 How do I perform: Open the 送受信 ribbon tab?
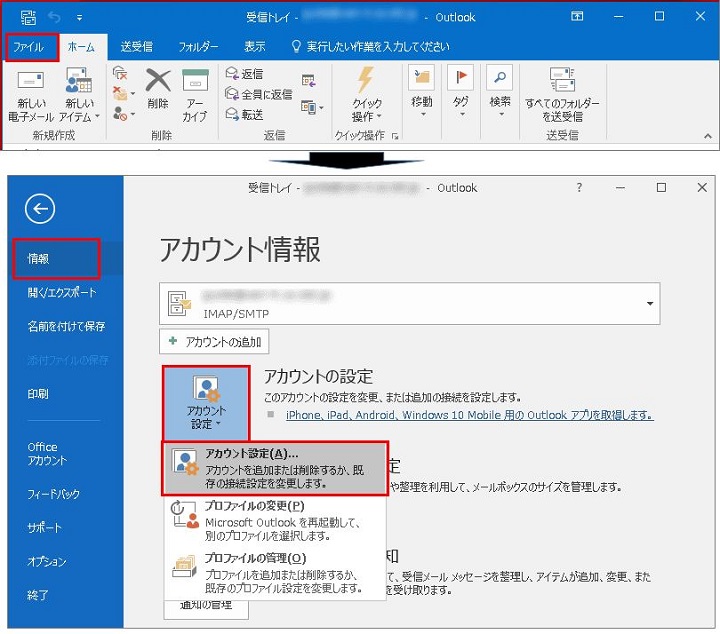pyautogui.click(x=137, y=47)
